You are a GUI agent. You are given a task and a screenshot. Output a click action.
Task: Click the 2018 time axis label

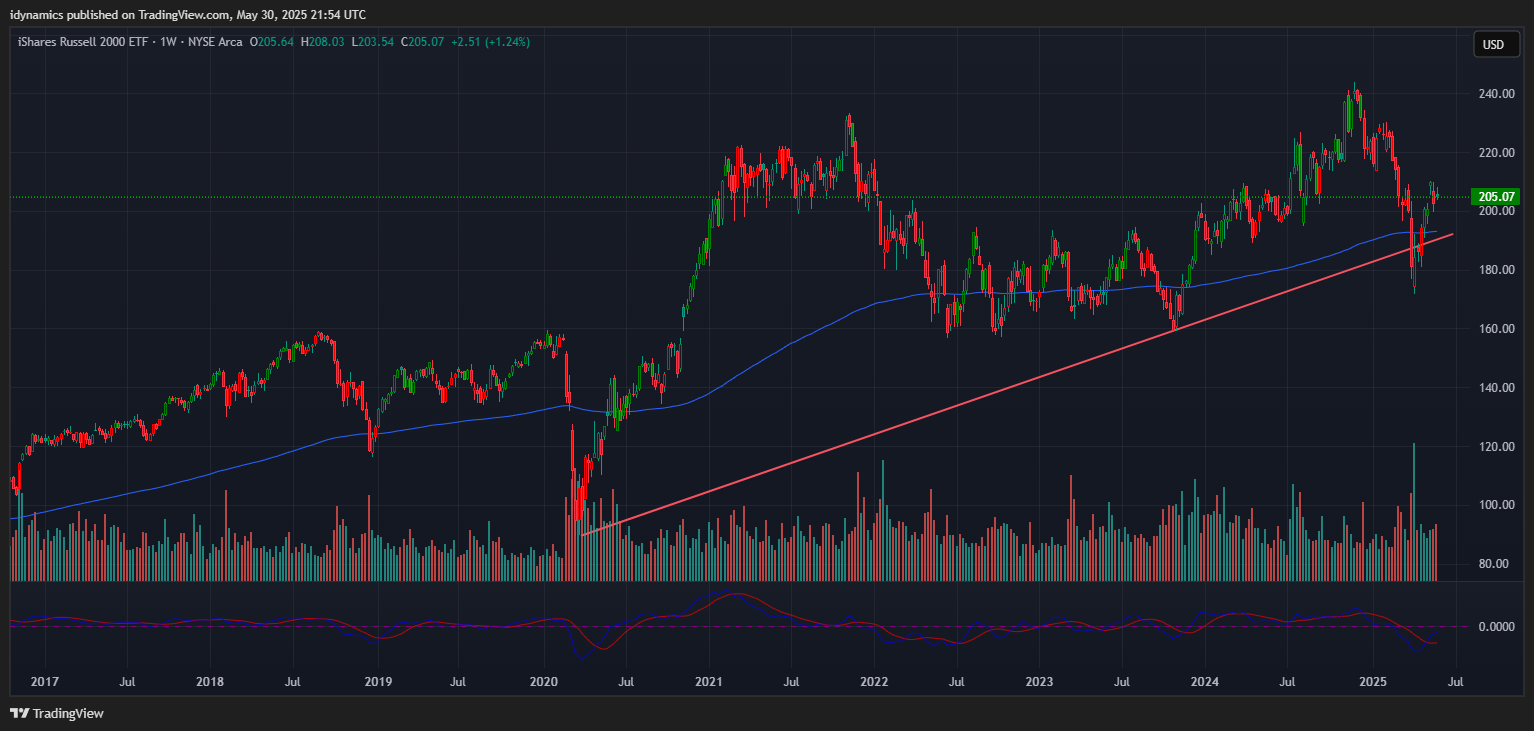(210, 683)
